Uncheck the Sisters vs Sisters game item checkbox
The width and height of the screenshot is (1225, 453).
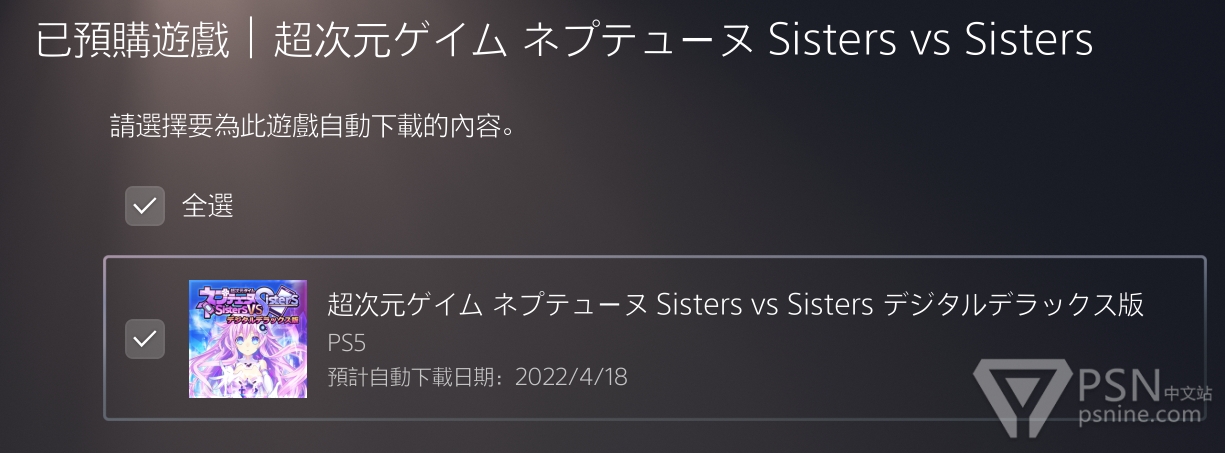[x=144, y=339]
